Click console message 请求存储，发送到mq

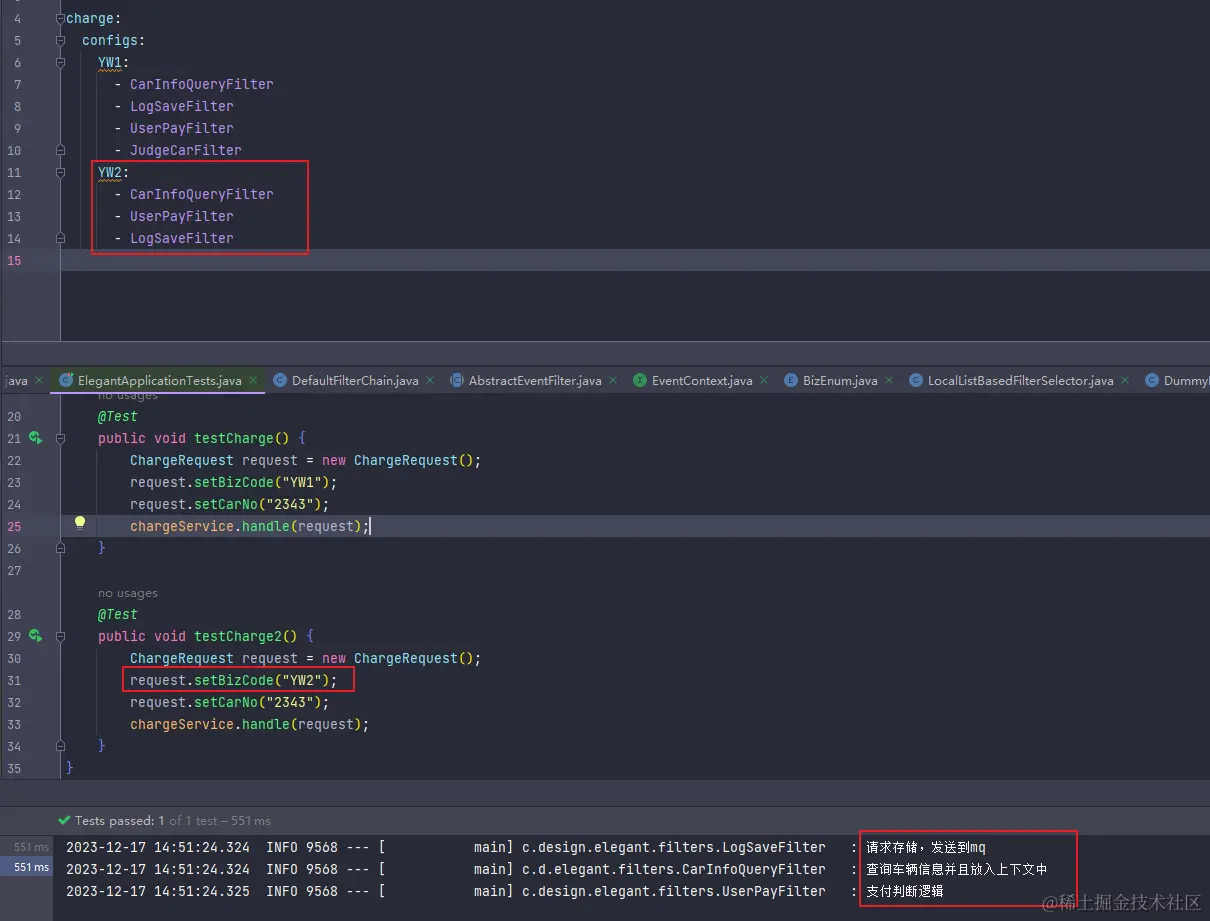coord(926,847)
